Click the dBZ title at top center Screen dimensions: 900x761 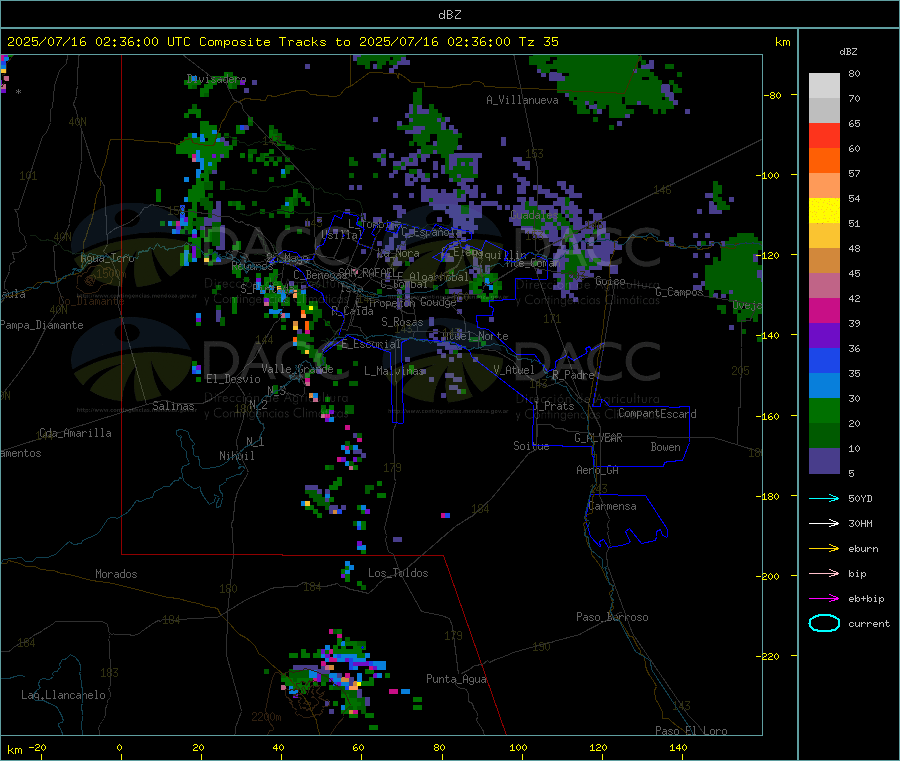point(449,15)
